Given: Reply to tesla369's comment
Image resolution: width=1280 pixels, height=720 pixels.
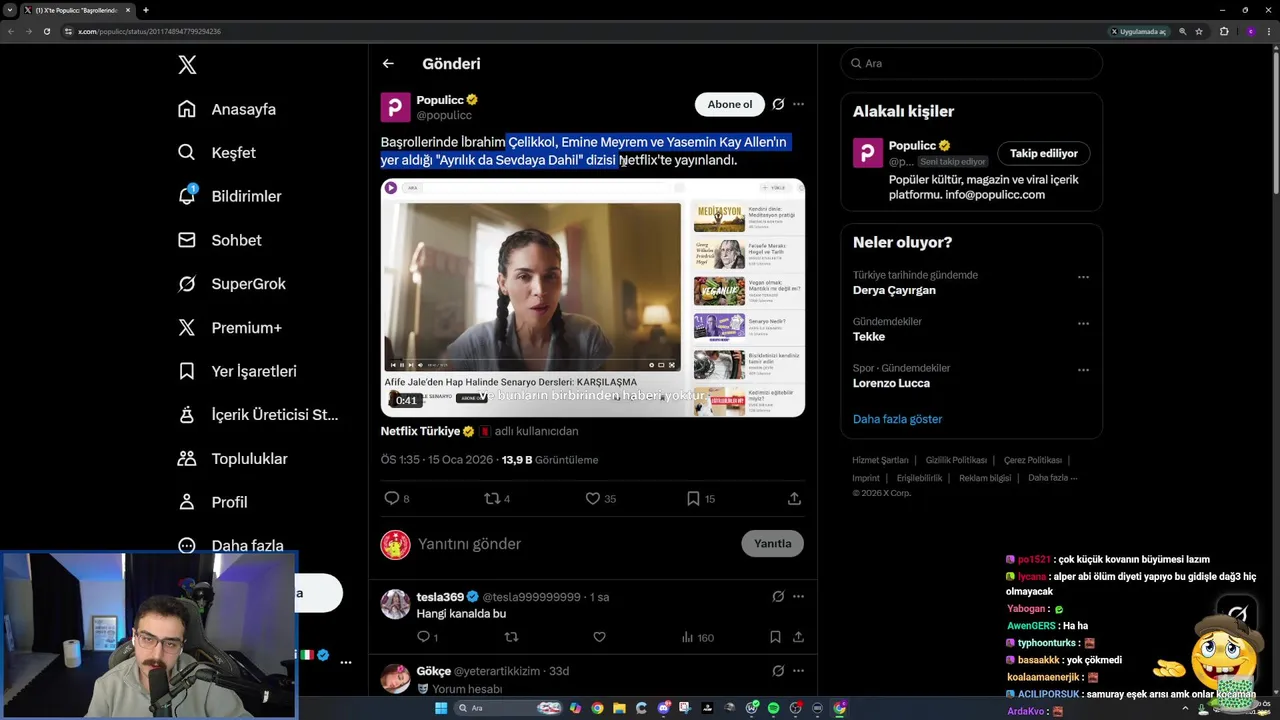Looking at the screenshot, I should [427, 637].
